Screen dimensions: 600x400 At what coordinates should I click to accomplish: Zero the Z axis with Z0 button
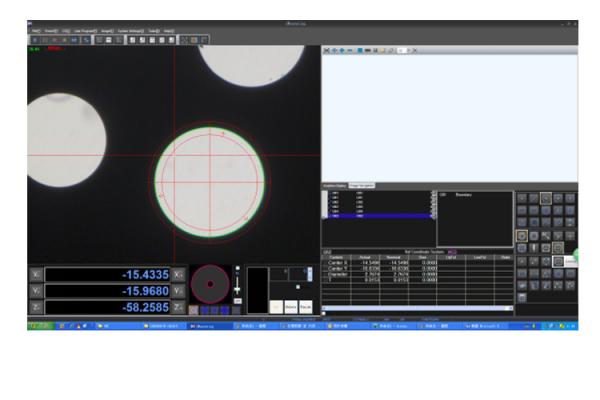pyautogui.click(x=178, y=307)
